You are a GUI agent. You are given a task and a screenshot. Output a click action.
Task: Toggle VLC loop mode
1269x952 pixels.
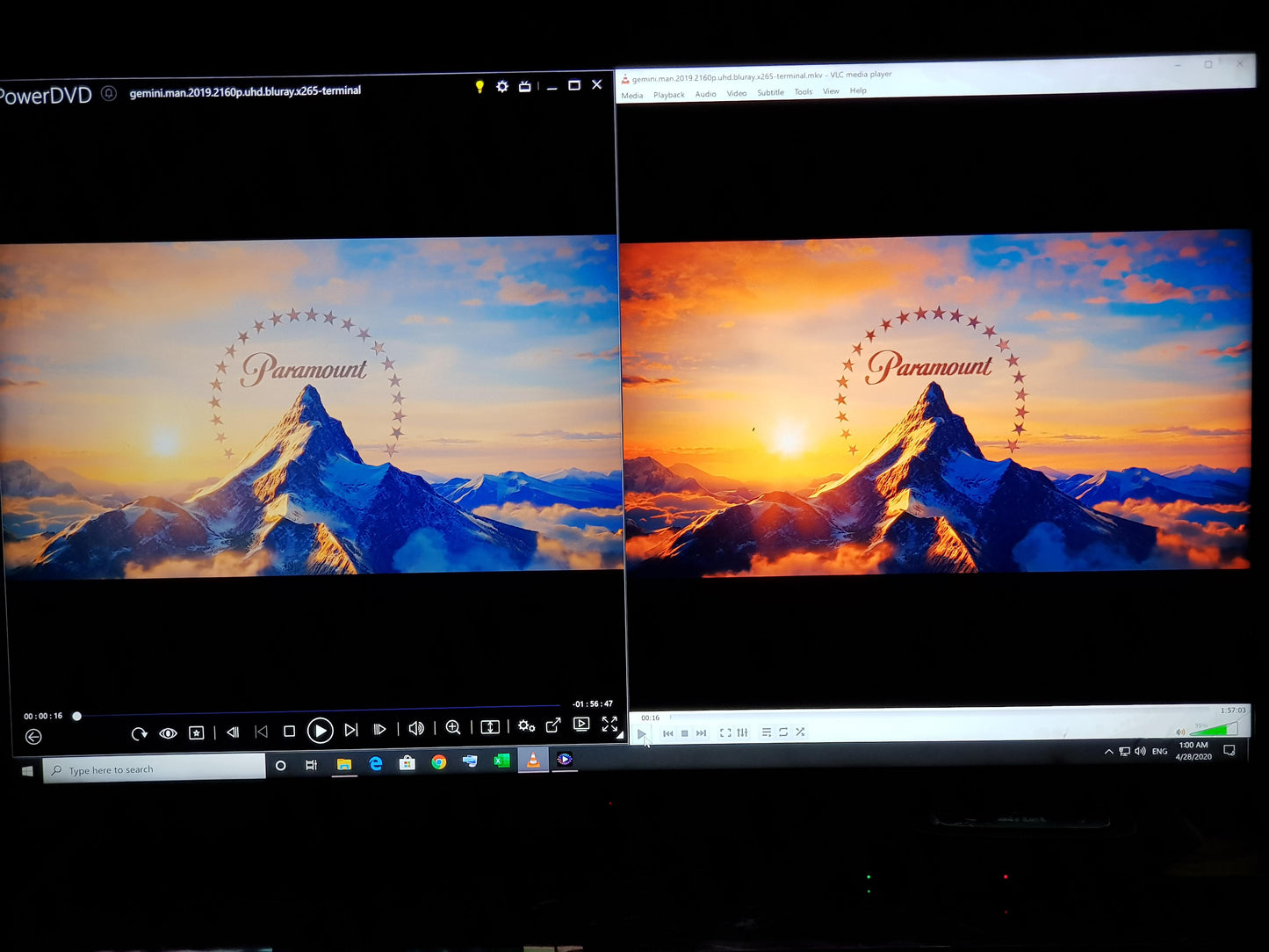coord(783,732)
